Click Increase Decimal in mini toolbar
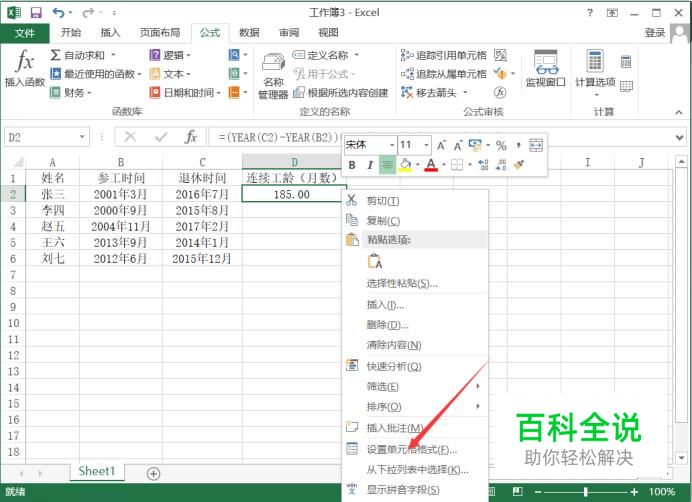The width and height of the screenshot is (692, 502). pyautogui.click(x=483, y=165)
